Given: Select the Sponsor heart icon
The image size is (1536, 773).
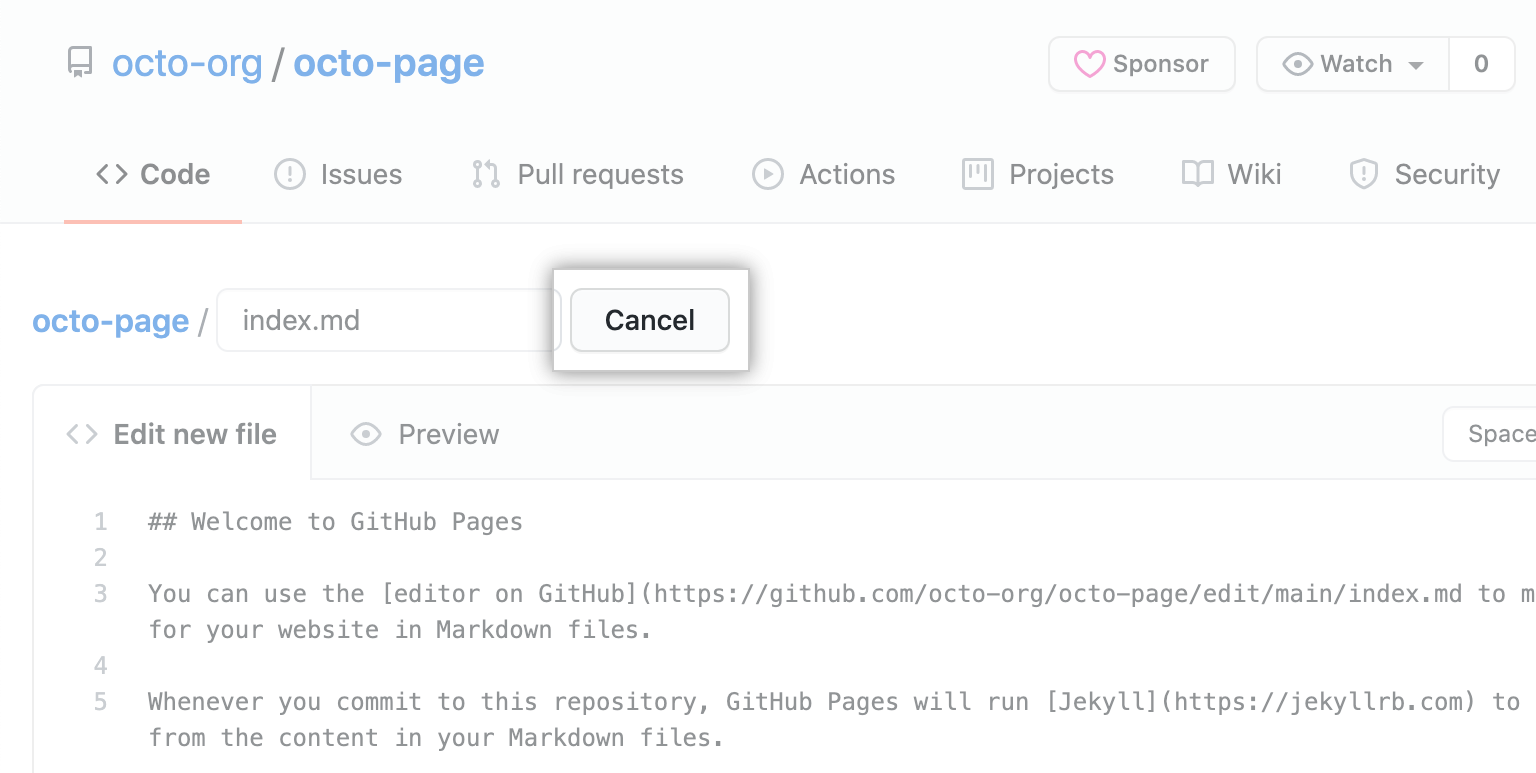Looking at the screenshot, I should (1091, 63).
